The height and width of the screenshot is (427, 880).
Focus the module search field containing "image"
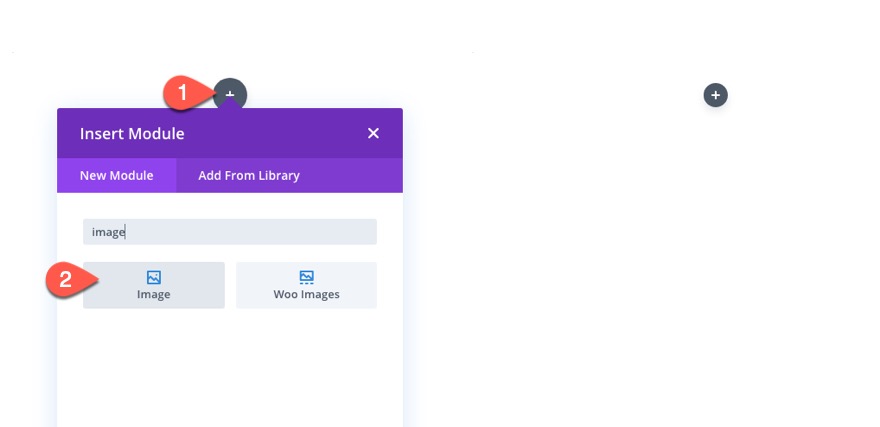(230, 232)
